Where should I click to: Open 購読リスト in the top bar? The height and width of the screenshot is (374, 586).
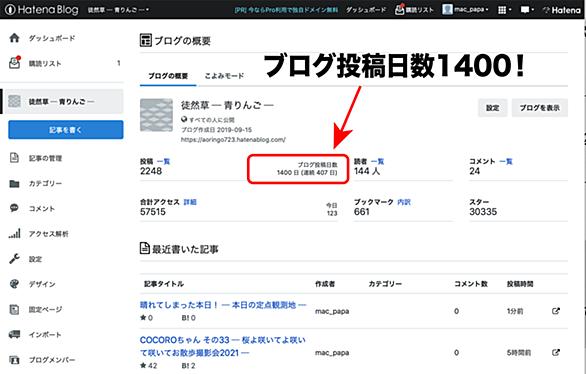414,10
